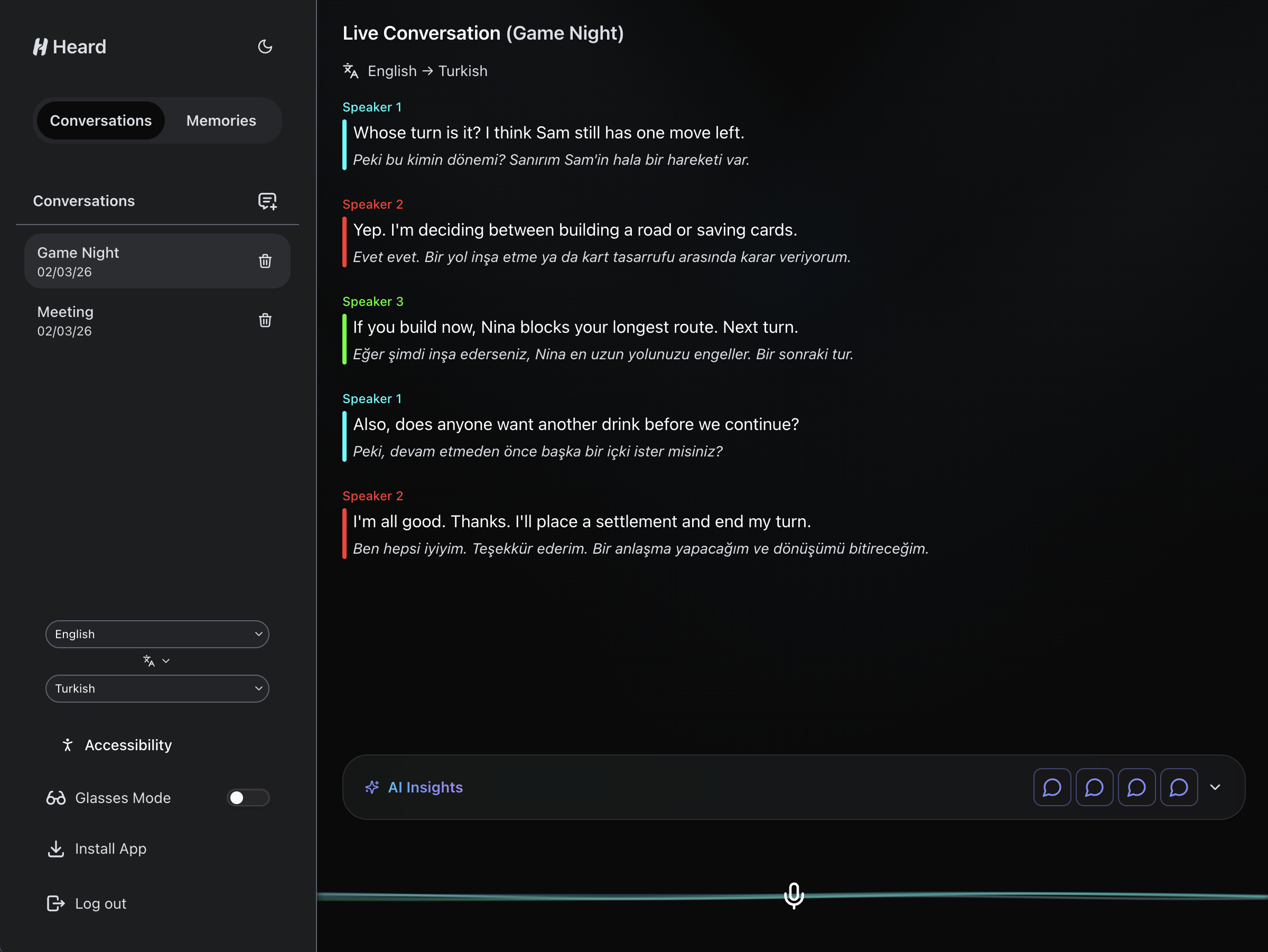Open Accessibility settings

pos(116,744)
